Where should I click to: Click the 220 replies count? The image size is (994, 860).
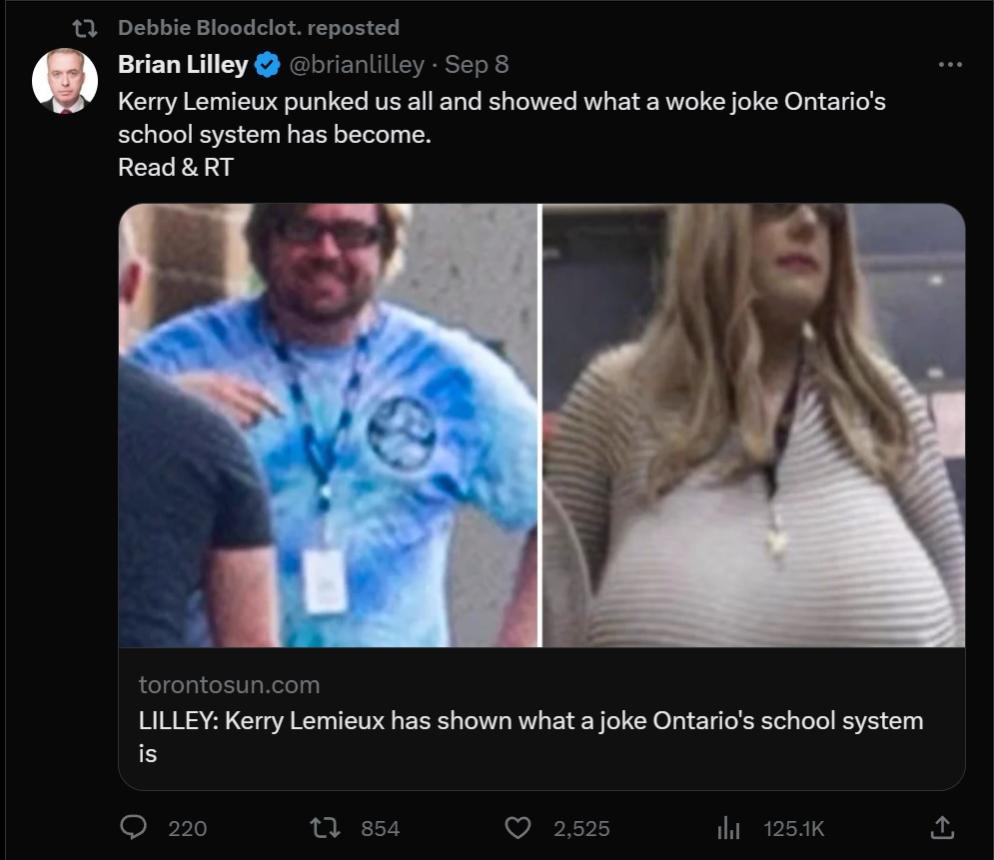coord(187,828)
